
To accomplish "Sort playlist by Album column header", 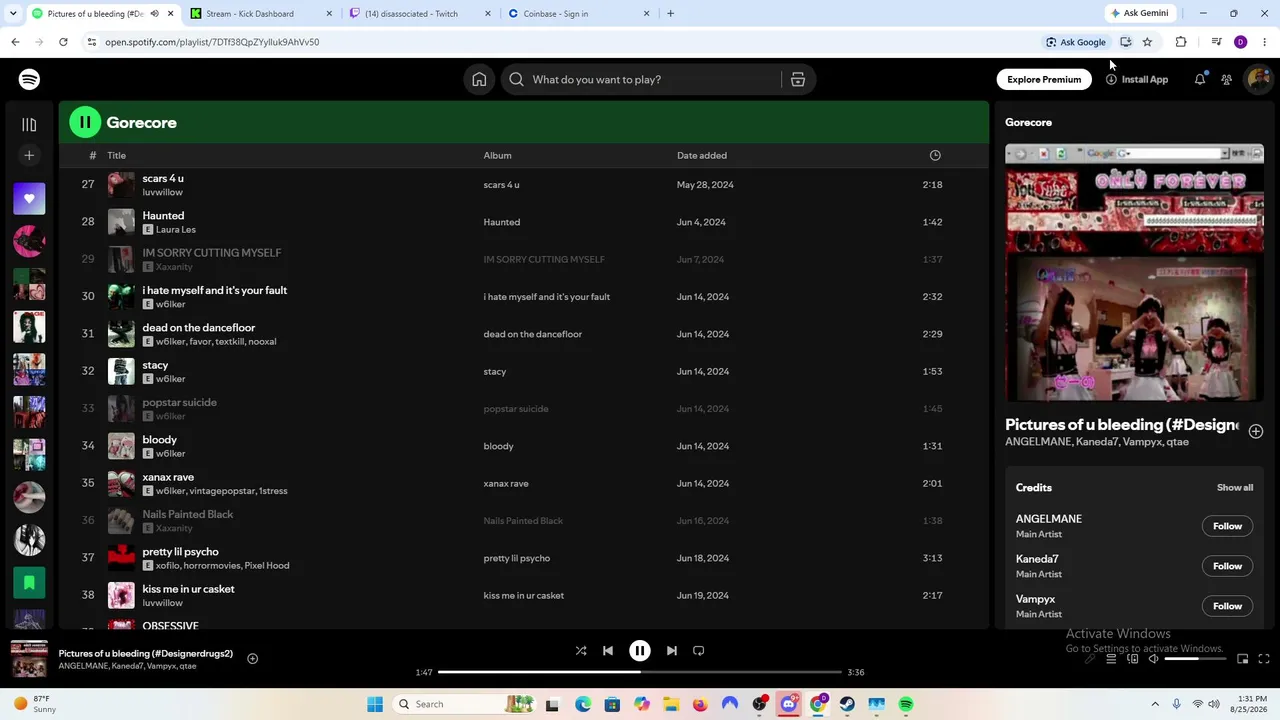I will [497, 155].
